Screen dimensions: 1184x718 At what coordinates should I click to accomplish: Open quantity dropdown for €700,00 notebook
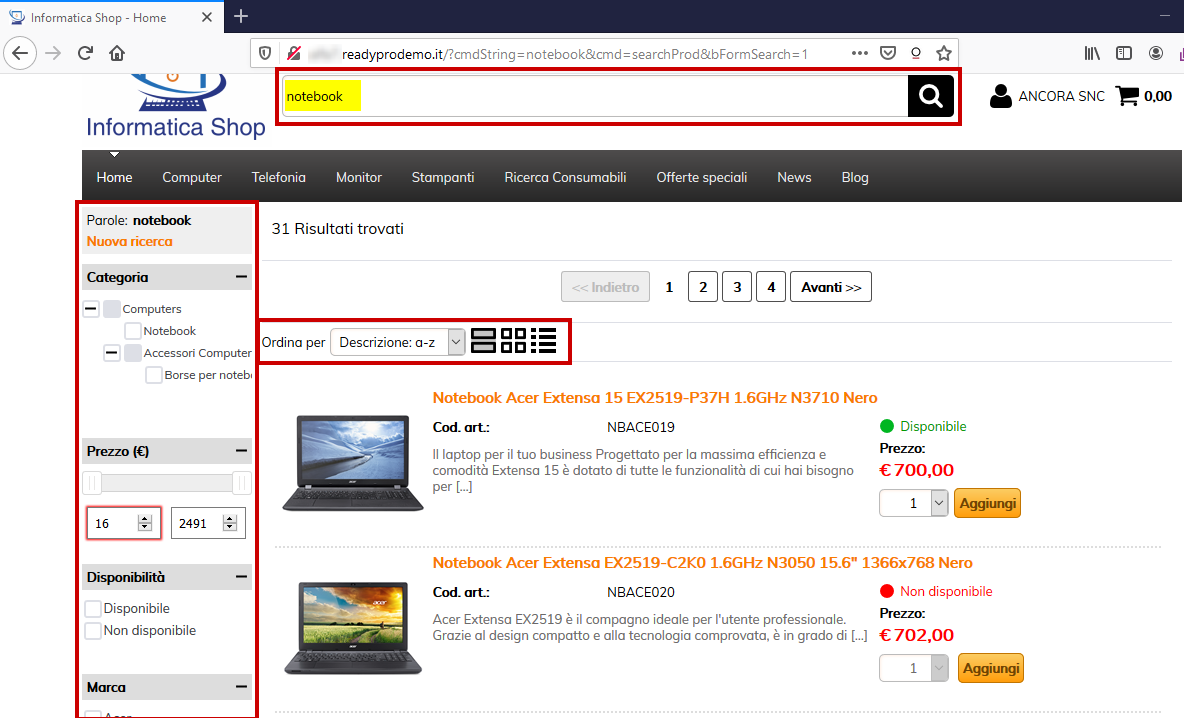point(914,503)
